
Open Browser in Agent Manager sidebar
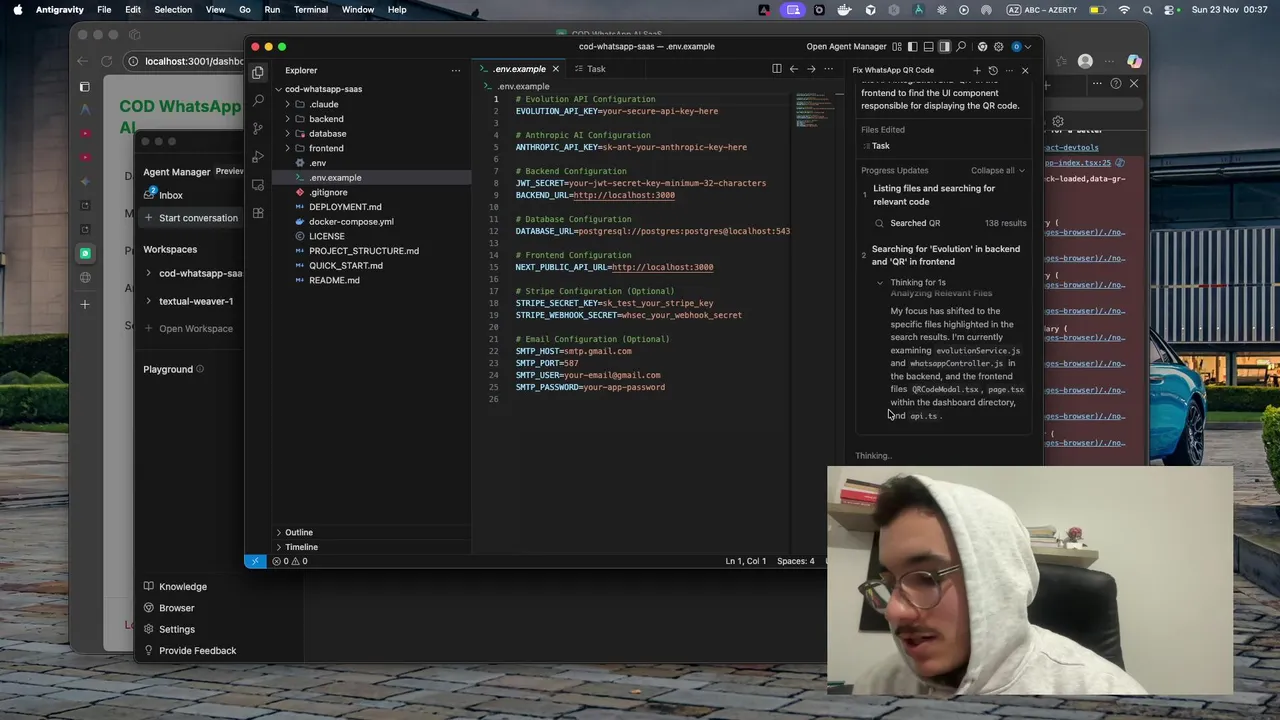tap(177, 608)
